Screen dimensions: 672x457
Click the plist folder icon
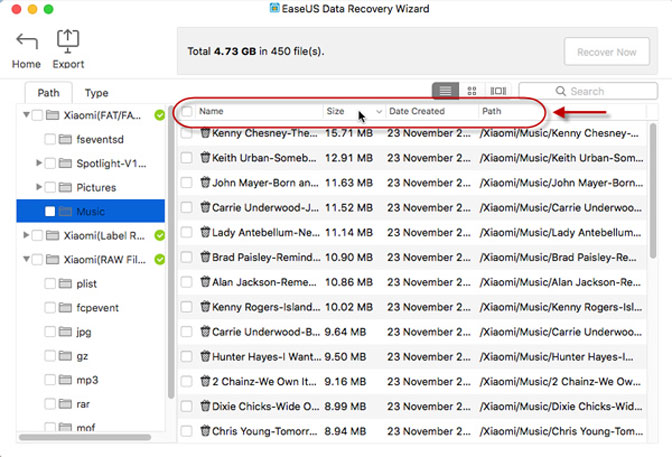65,283
